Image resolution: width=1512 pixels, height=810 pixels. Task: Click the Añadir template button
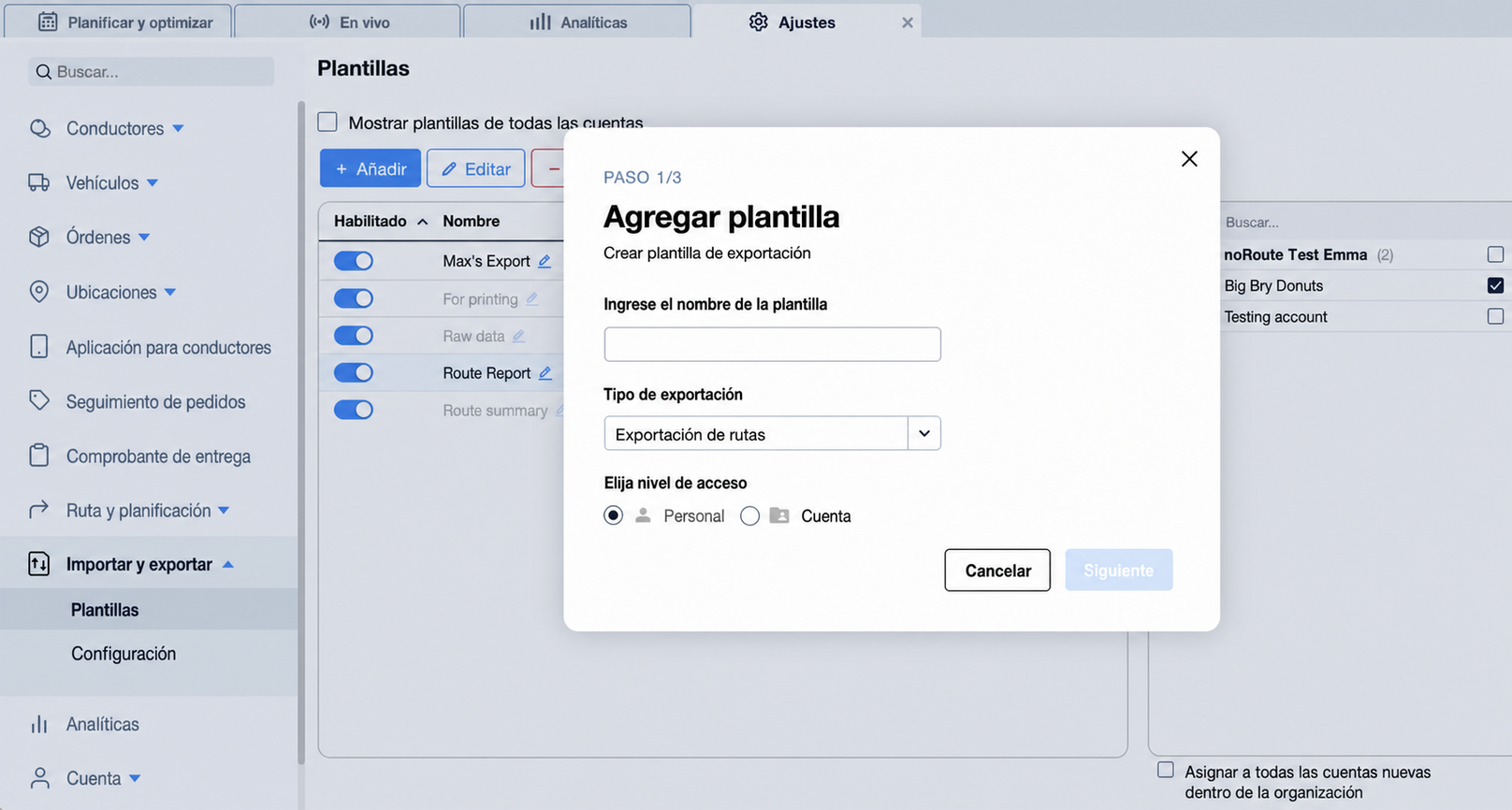pos(371,168)
